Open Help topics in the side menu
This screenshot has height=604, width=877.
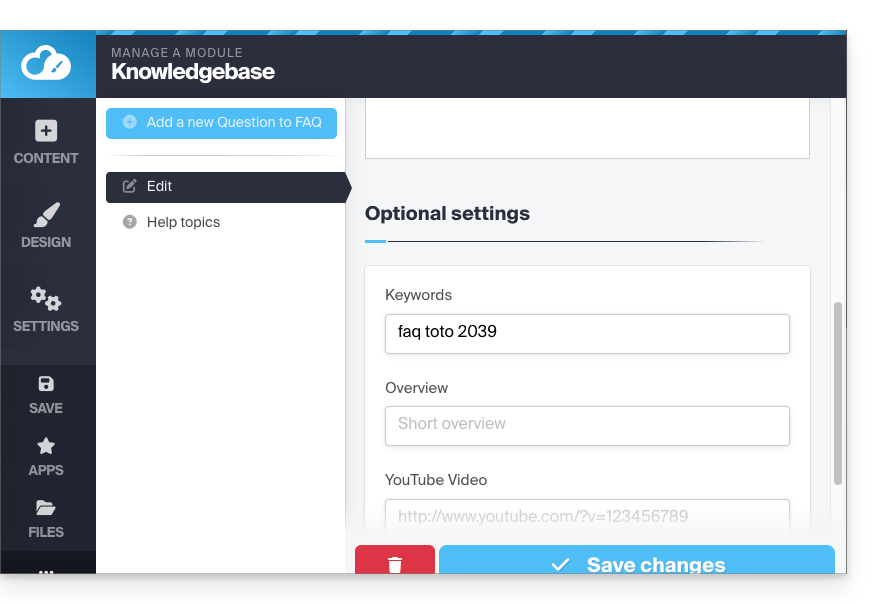183,222
